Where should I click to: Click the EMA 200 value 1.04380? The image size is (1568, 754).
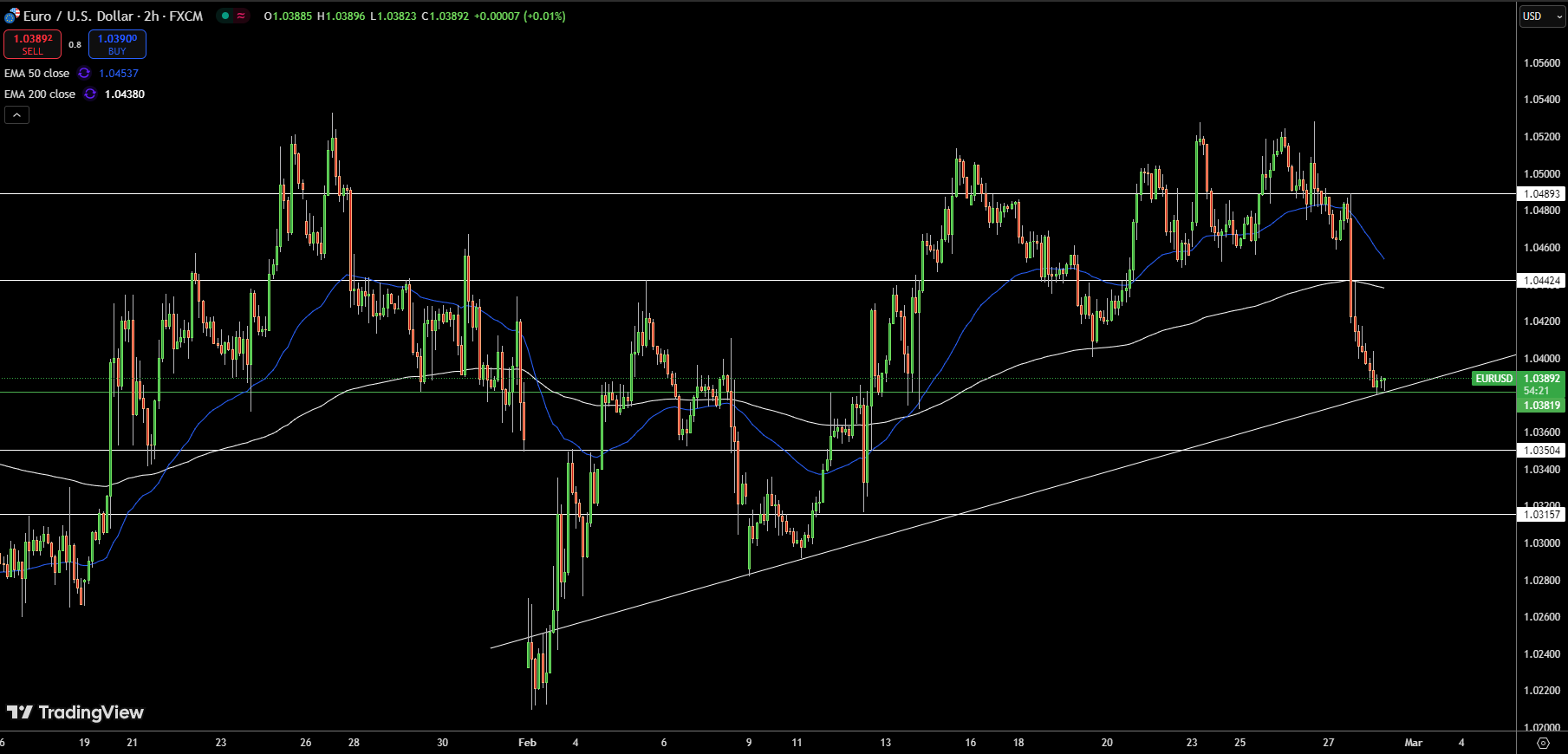(125, 94)
